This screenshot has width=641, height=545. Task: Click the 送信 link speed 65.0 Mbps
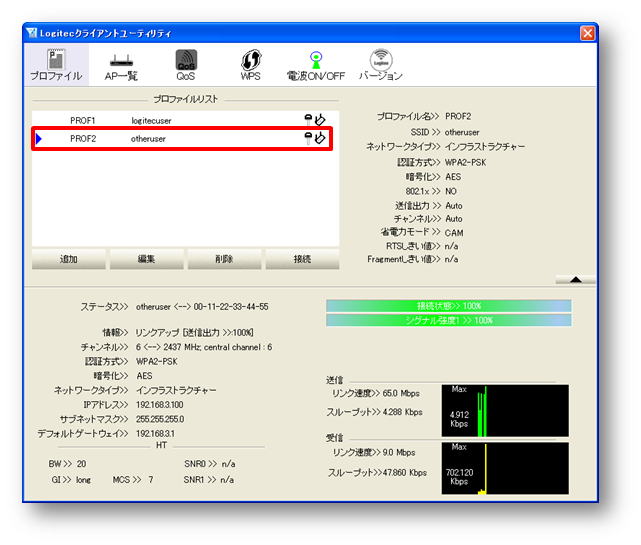click(401, 393)
